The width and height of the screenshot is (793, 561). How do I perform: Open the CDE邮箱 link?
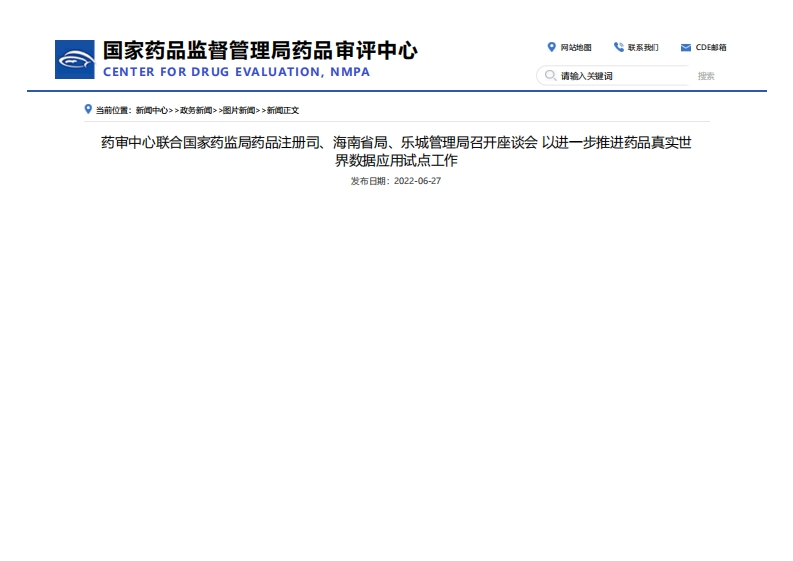[711, 47]
